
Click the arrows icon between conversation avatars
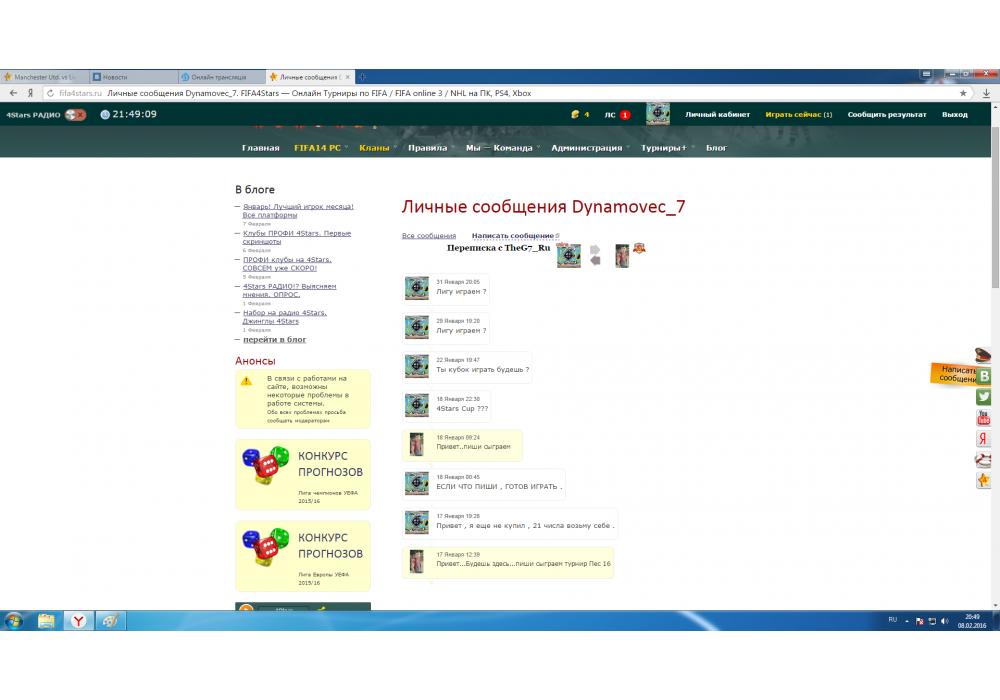(595, 255)
